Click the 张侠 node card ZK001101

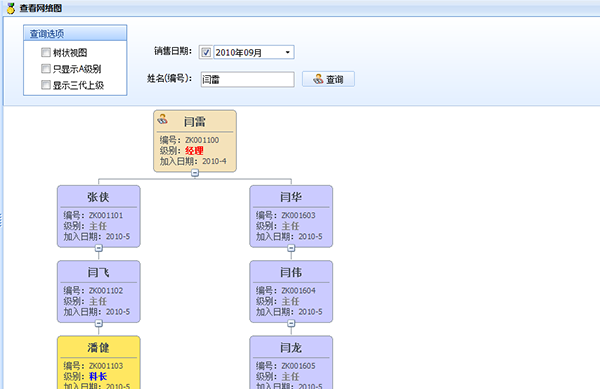99,216
